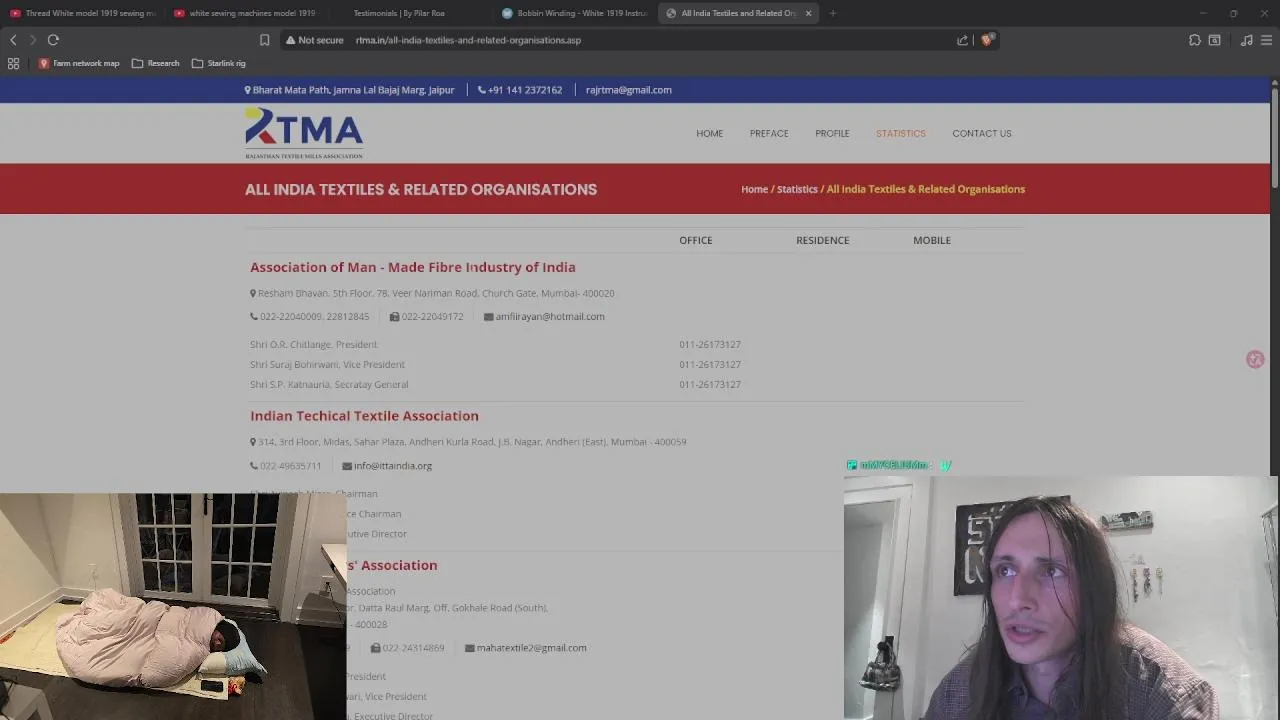
Task: Open the browser hamburger menu
Action: click(1267, 40)
